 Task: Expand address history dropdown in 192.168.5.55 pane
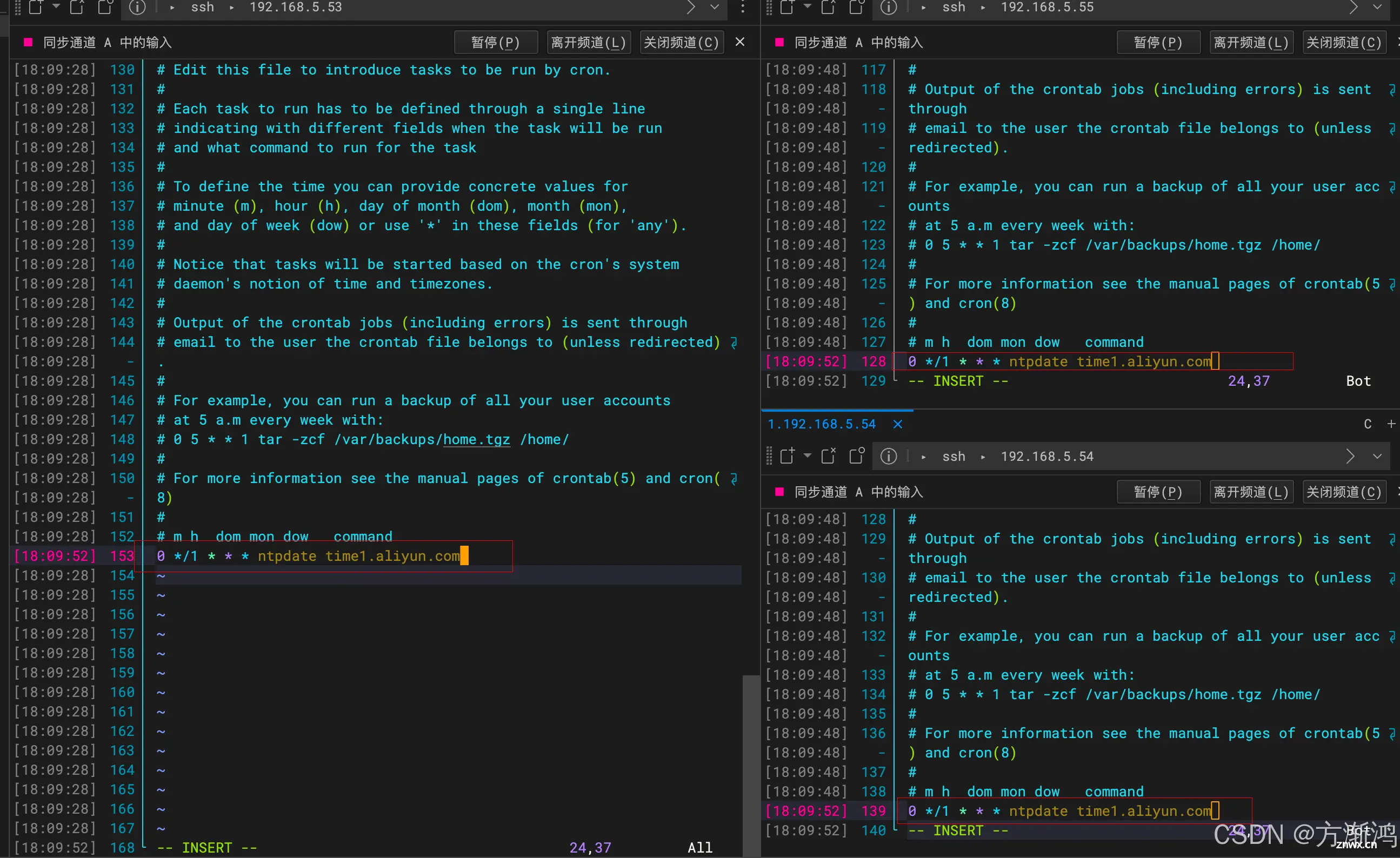(1377, 7)
